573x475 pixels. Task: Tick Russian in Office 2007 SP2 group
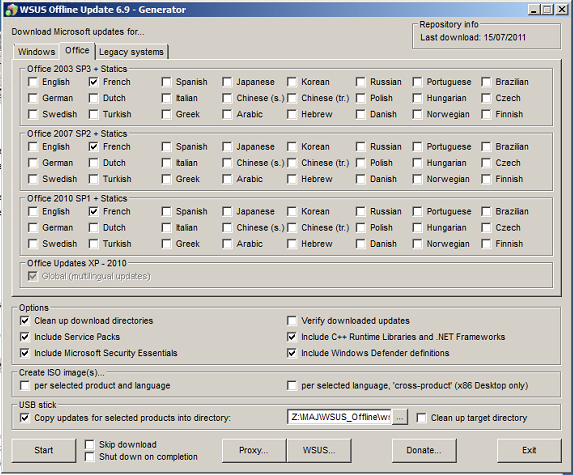361,147
